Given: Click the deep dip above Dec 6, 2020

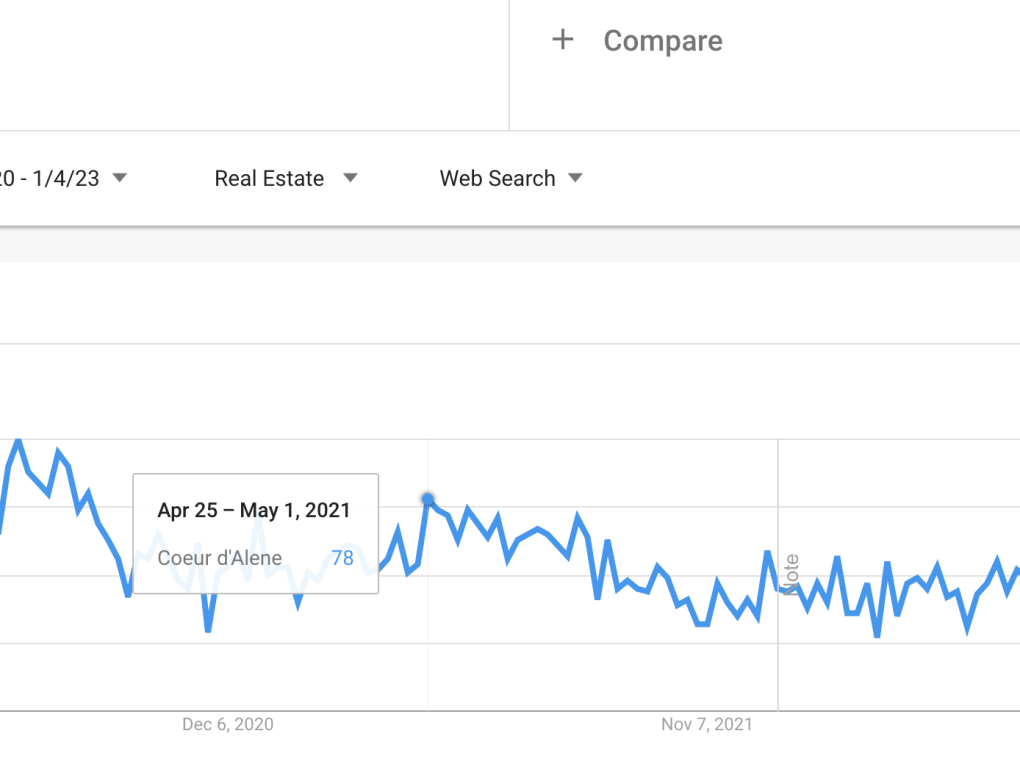Looking at the screenshot, I should pos(208,630).
